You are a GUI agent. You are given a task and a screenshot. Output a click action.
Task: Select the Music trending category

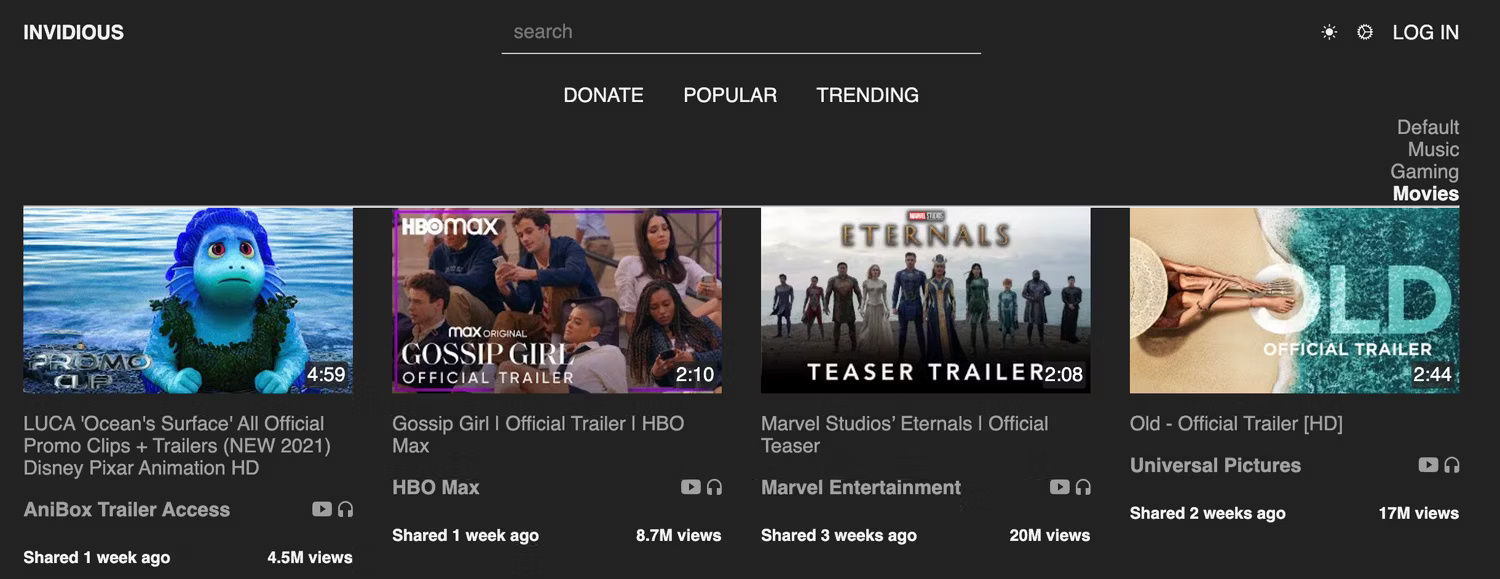click(1433, 149)
